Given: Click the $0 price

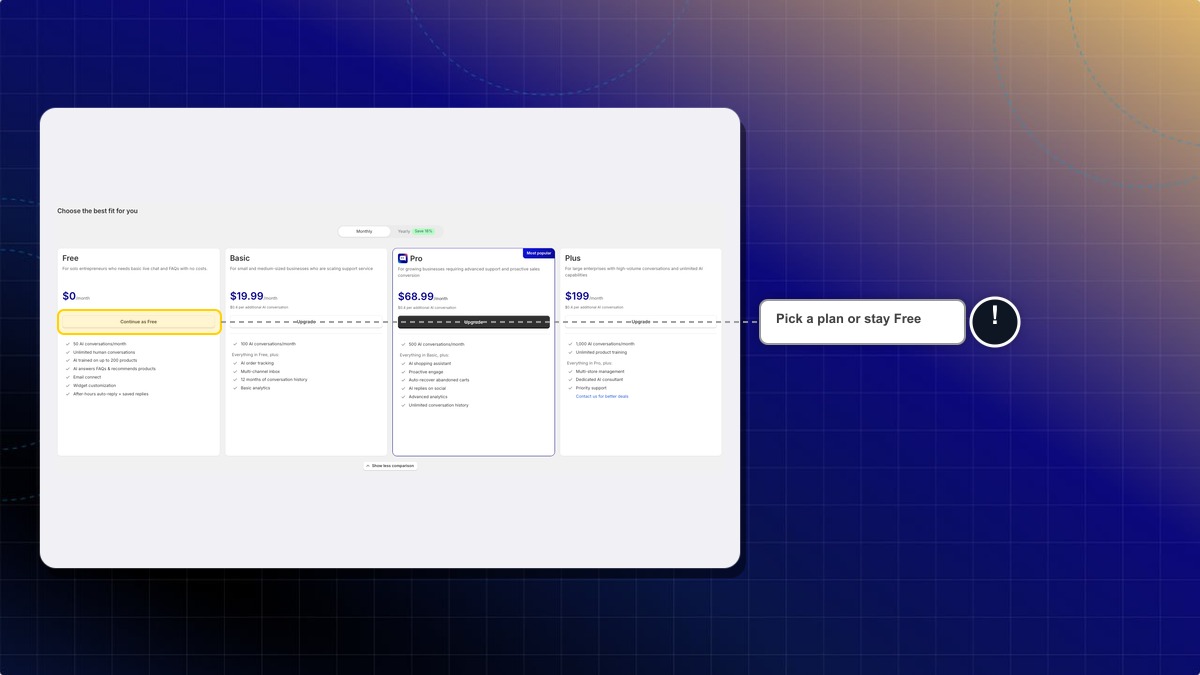Looking at the screenshot, I should 69,296.
